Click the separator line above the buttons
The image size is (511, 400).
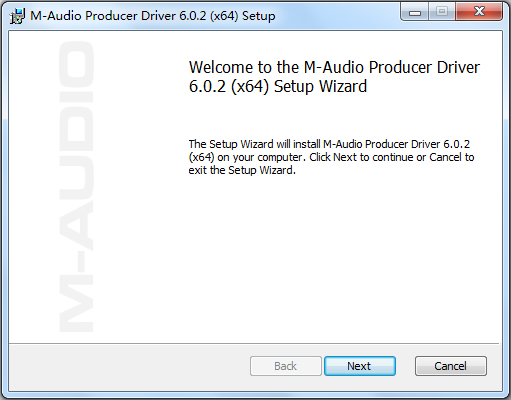[x=254, y=343]
